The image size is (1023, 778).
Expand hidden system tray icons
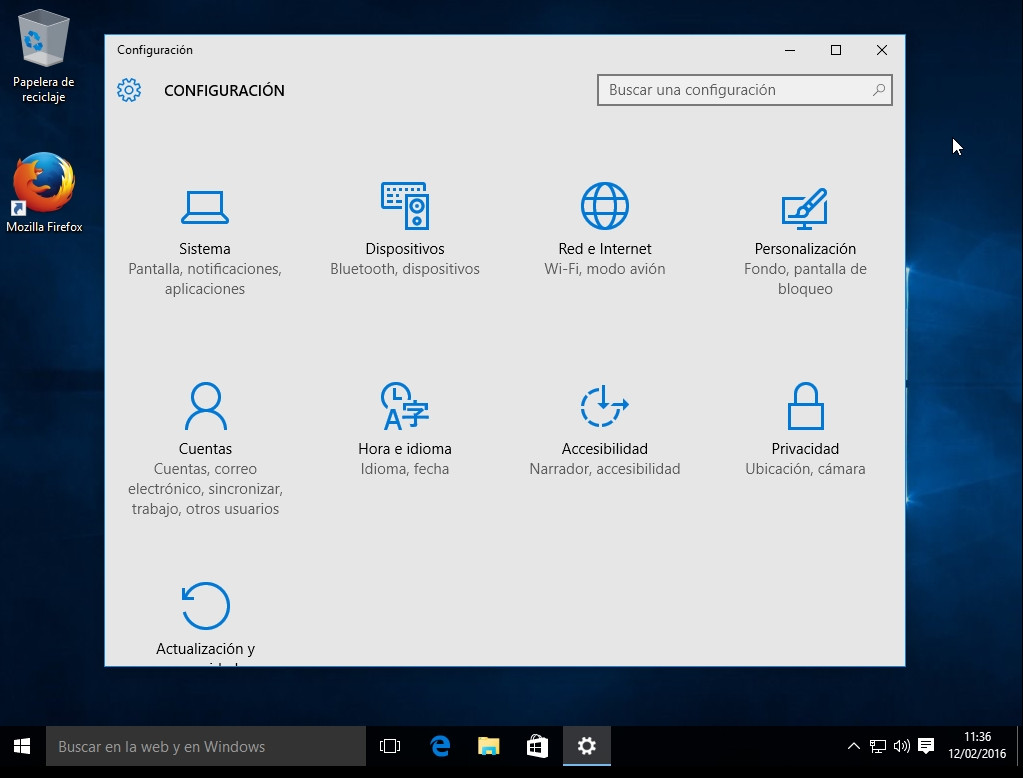[853, 746]
